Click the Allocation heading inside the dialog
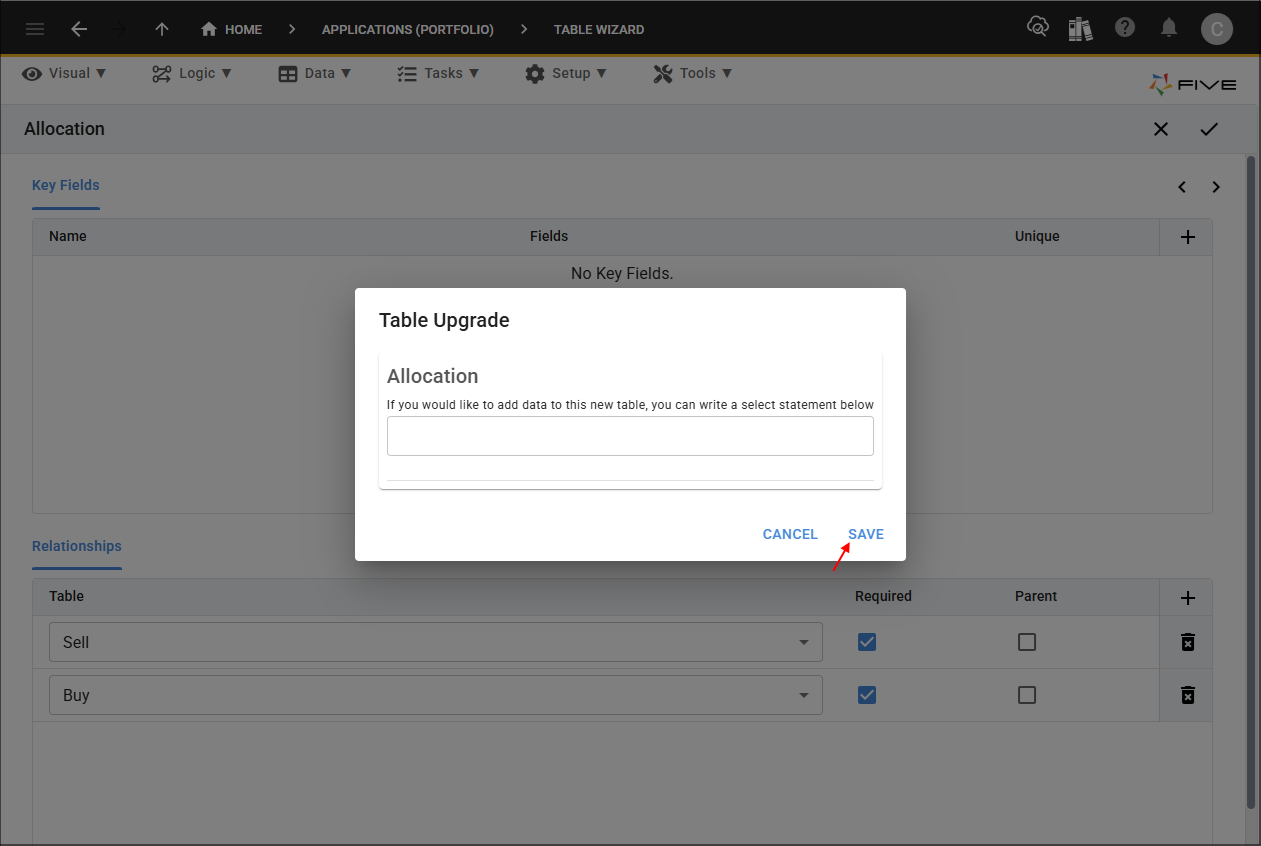This screenshot has height=846, width=1261. 433,376
